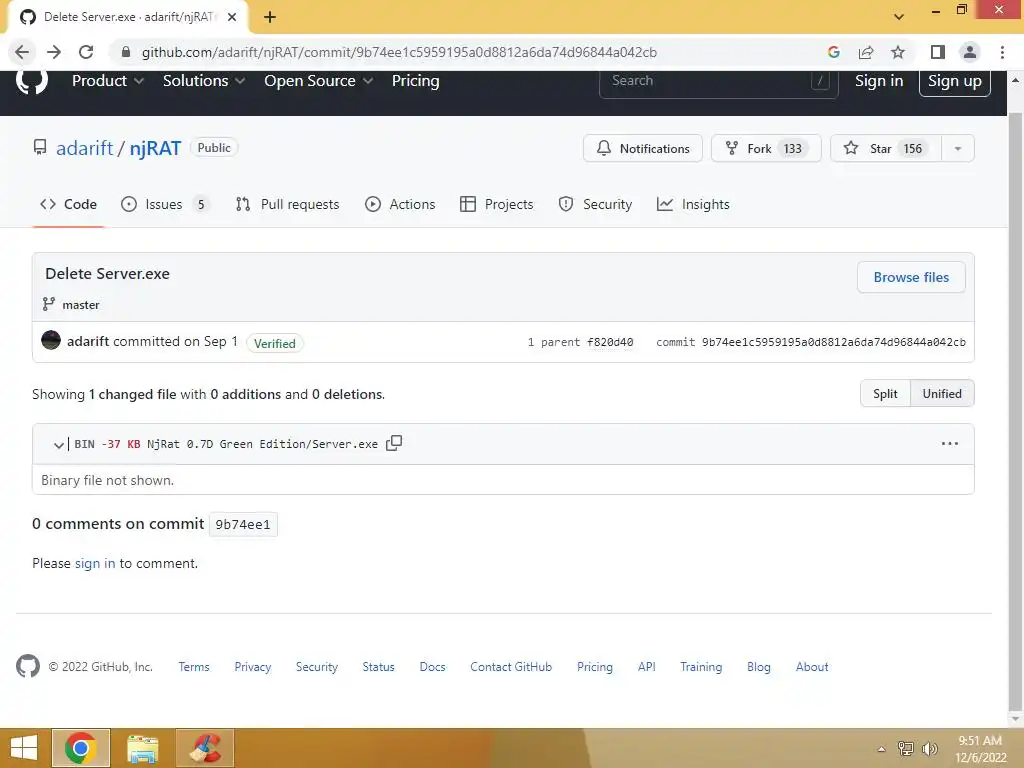Click the page vertical scrollbar
The height and width of the screenshot is (768, 1024).
(1015, 411)
